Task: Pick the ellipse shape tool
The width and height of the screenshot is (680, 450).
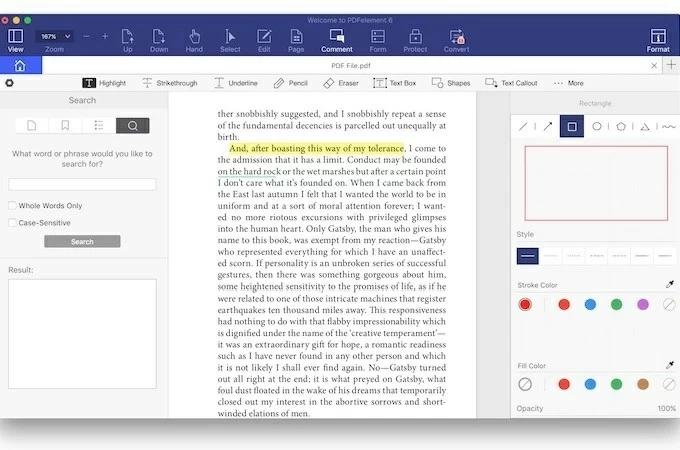Action: click(597, 126)
